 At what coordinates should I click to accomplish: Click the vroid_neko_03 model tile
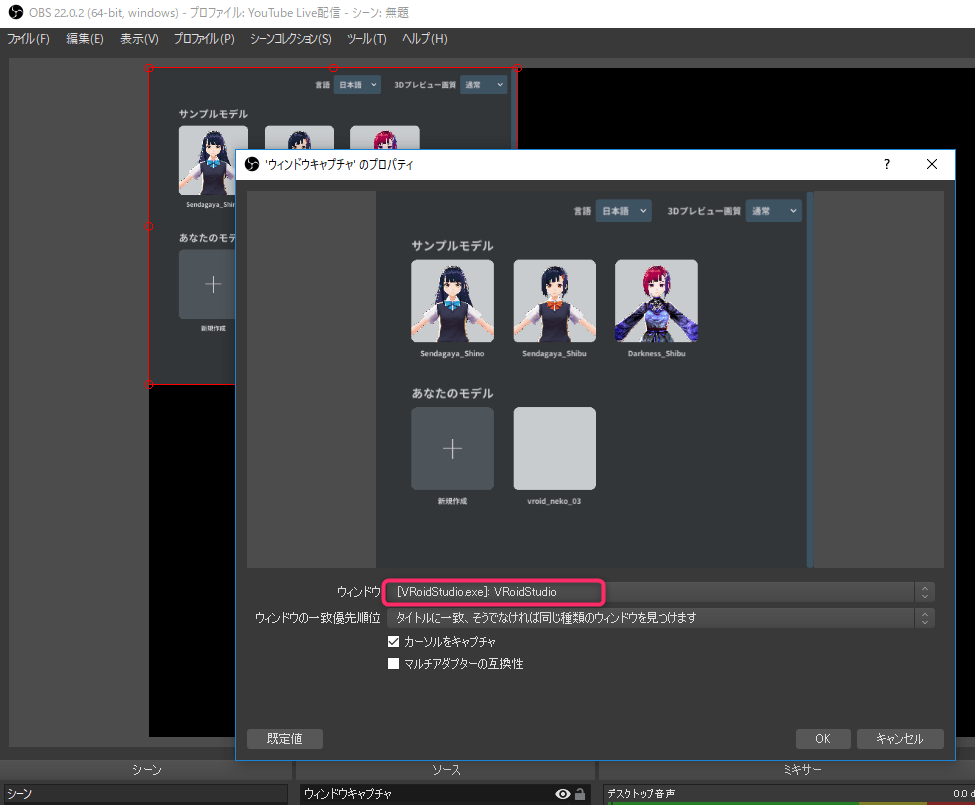coord(554,448)
